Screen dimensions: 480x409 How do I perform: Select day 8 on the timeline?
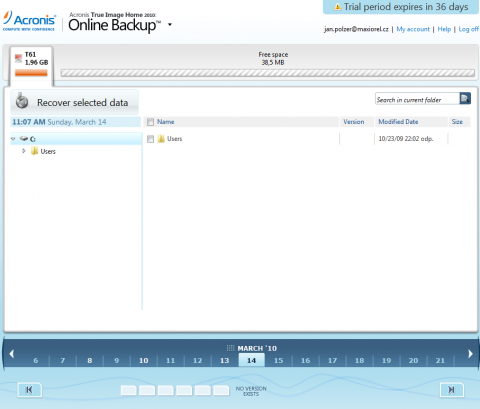90,360
